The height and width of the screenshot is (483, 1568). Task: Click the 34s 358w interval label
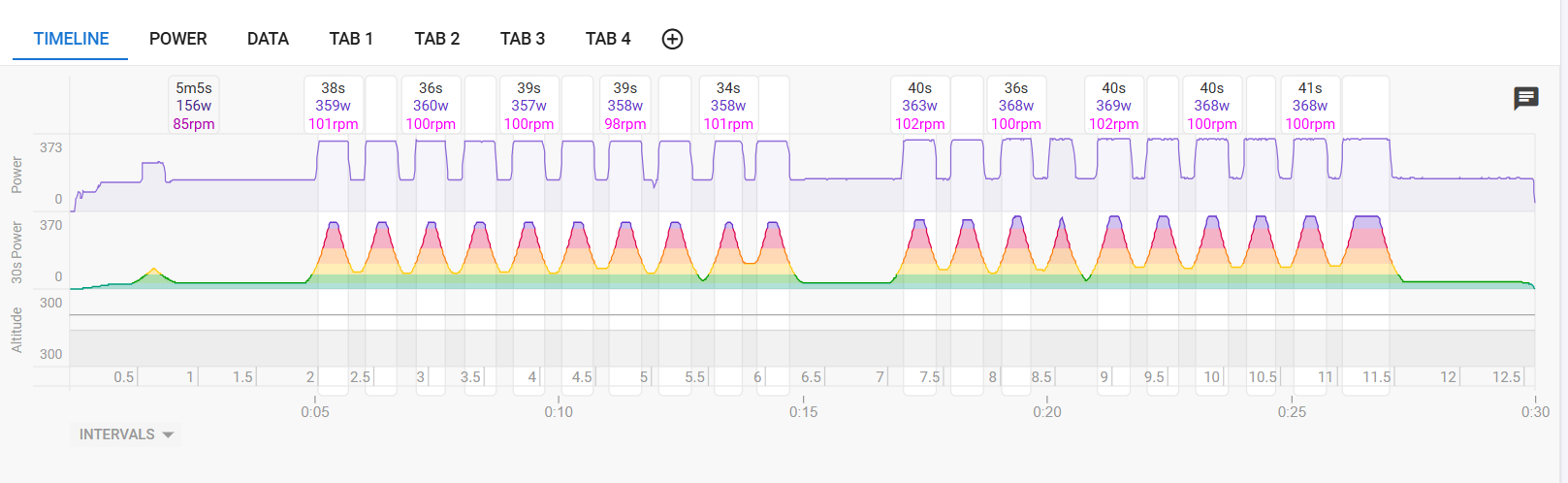728,106
